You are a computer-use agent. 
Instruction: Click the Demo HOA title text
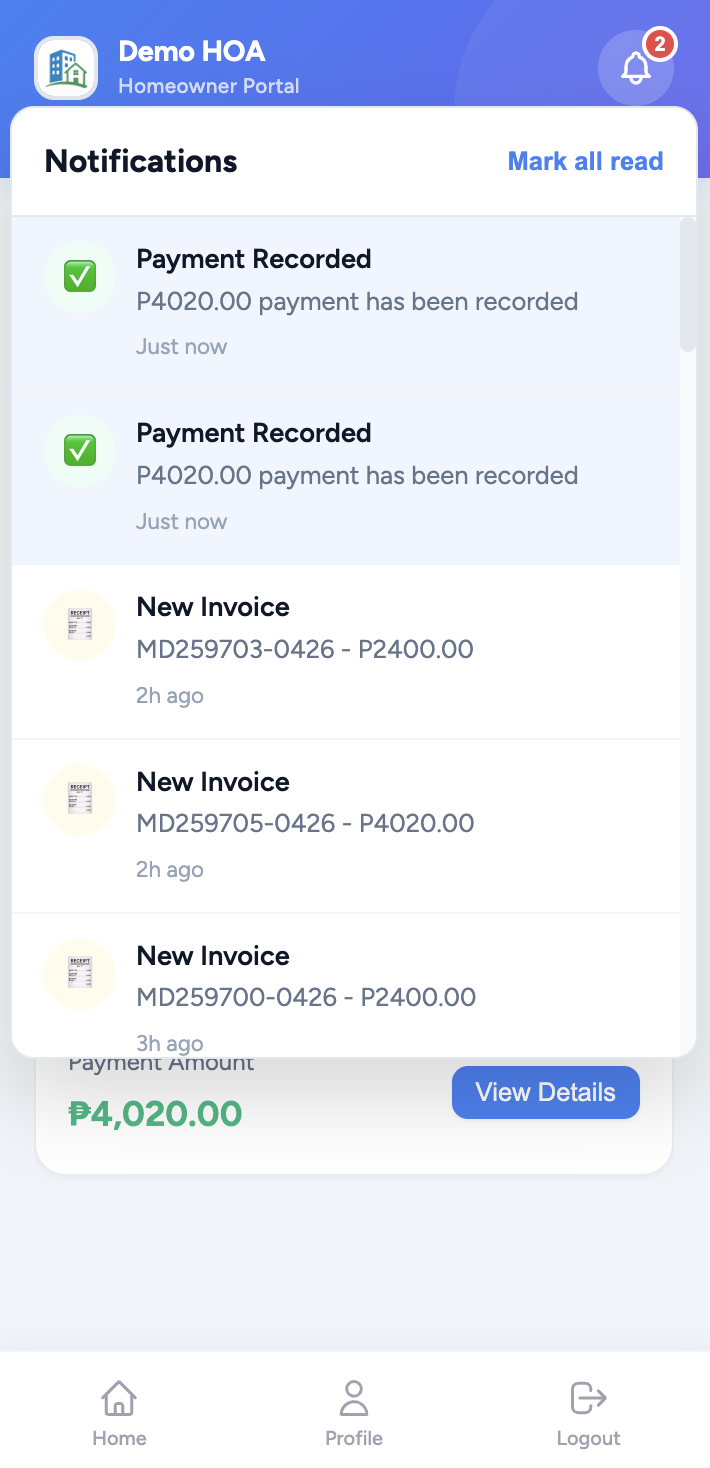coord(192,51)
